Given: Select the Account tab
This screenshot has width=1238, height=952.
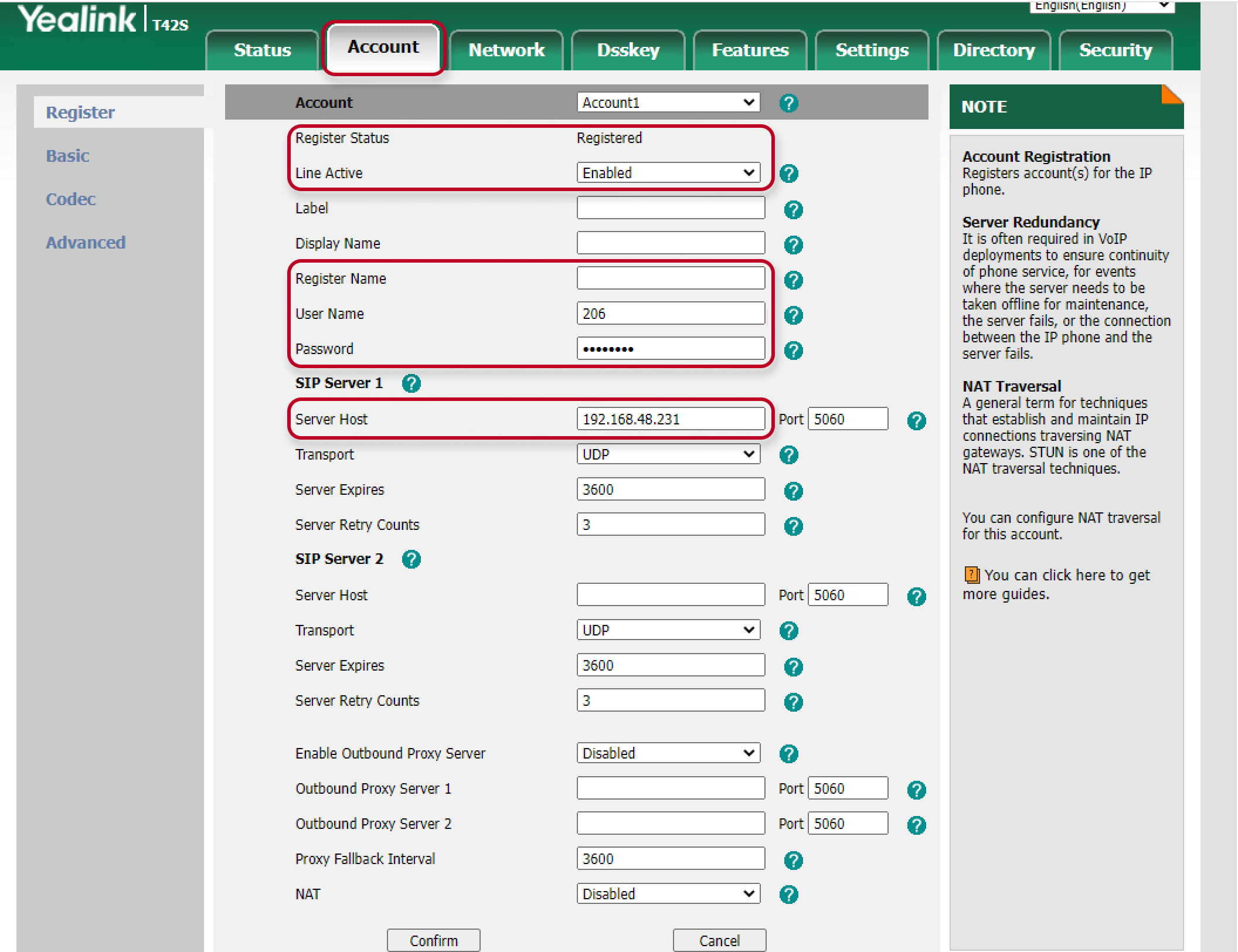Looking at the screenshot, I should 383,47.
